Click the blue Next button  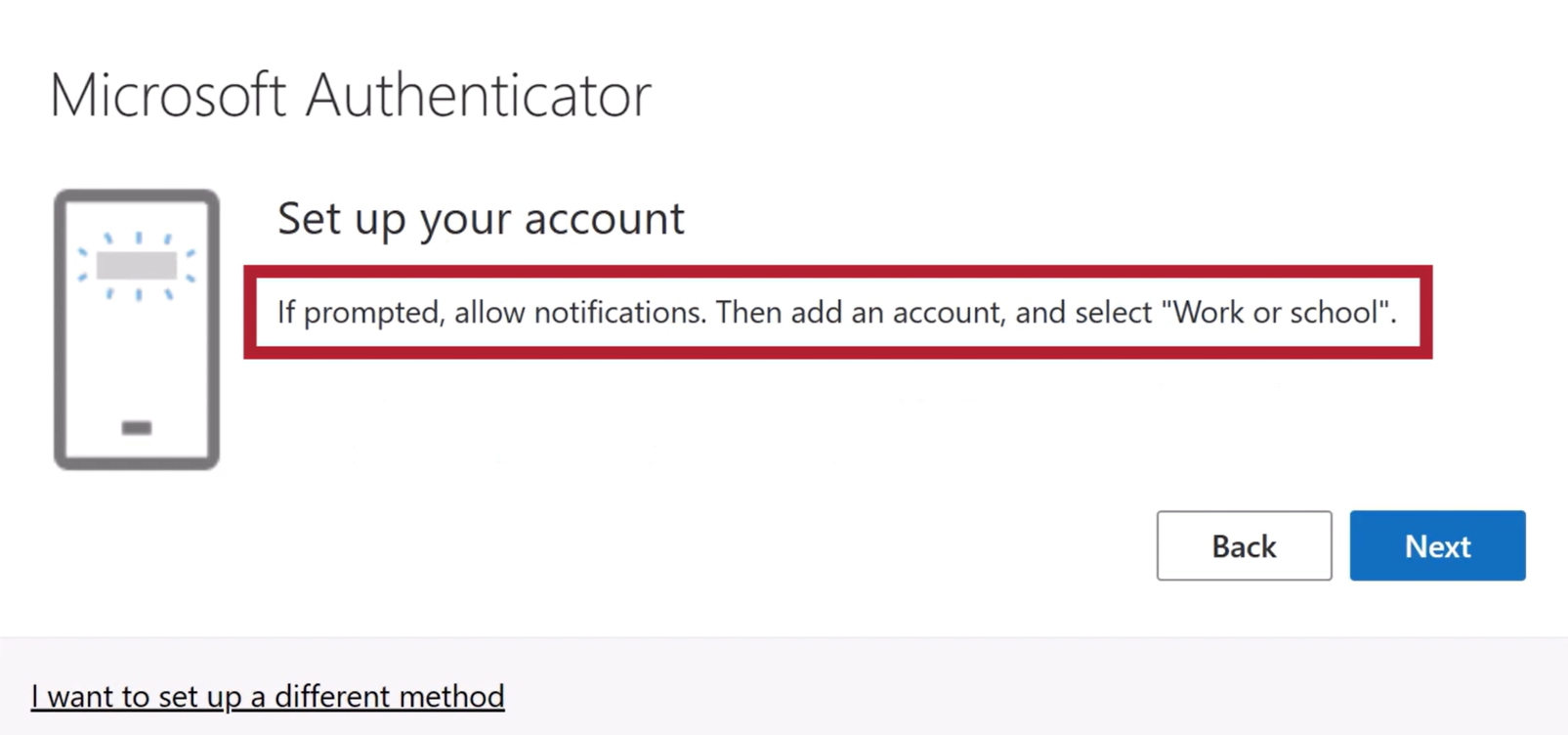click(x=1437, y=545)
